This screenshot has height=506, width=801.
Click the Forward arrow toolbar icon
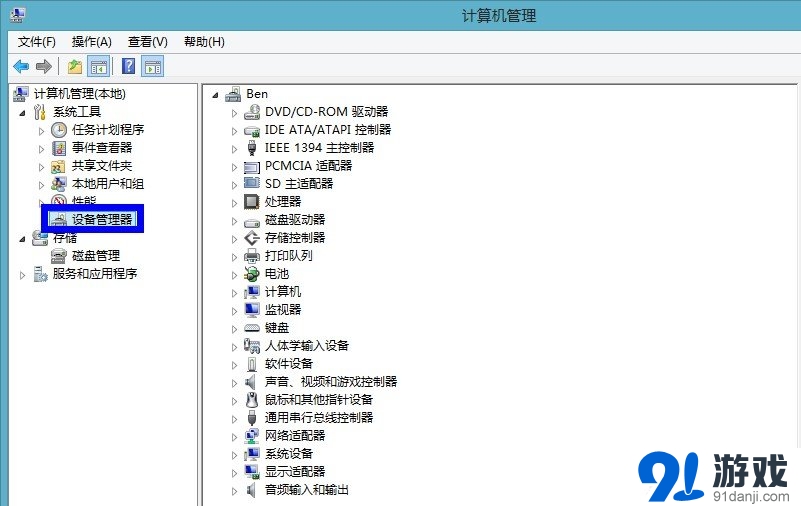click(44, 66)
